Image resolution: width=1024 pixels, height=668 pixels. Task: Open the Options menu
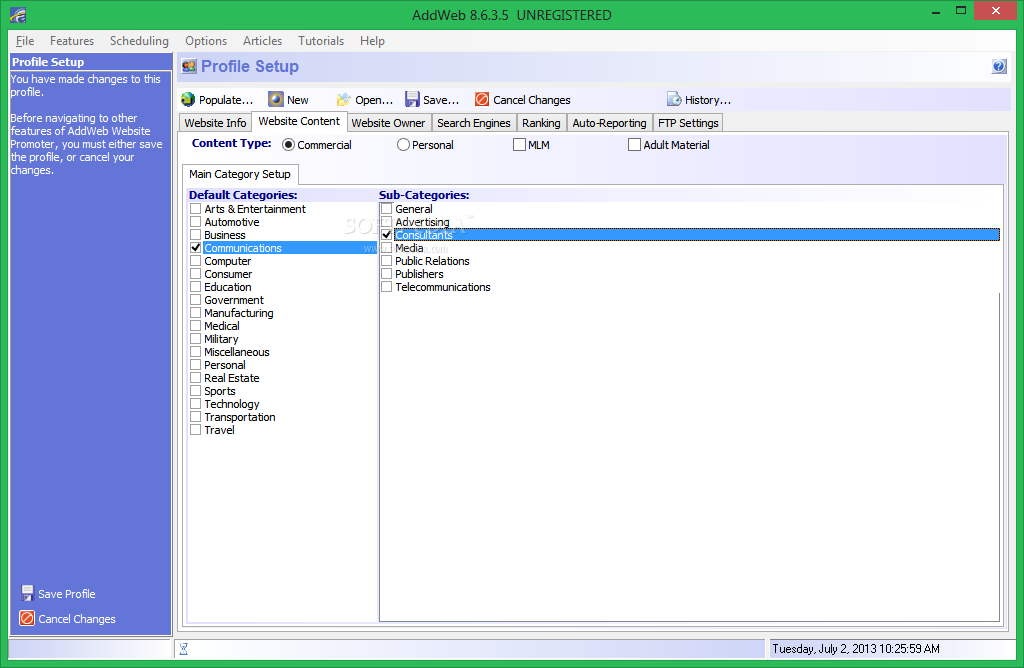click(206, 40)
